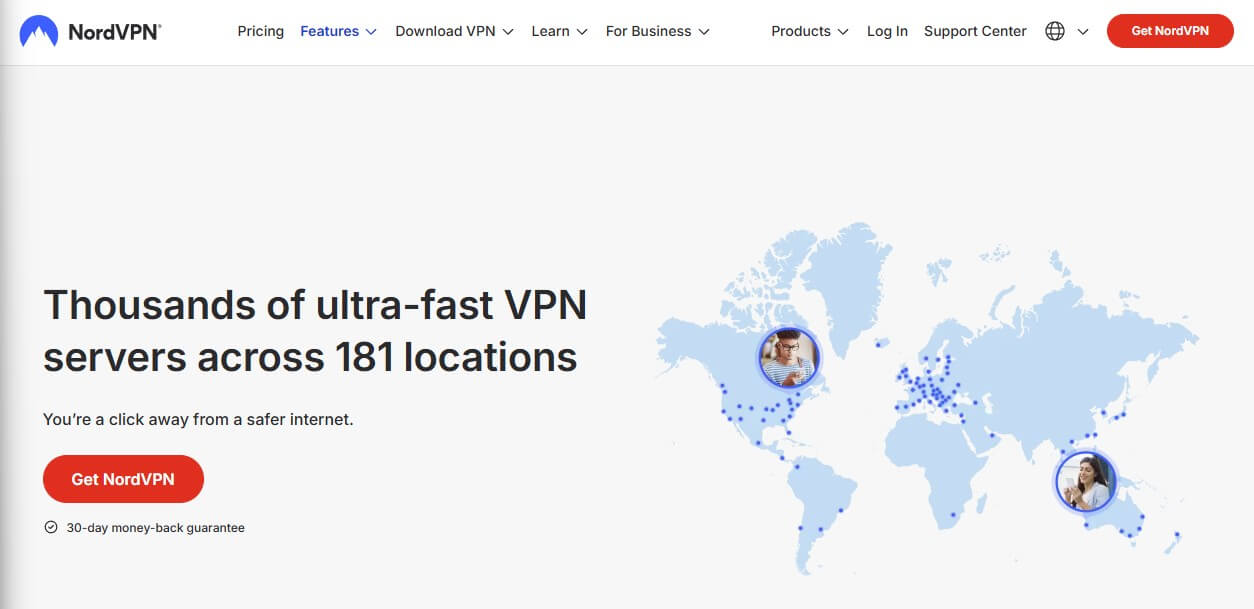Click a blue server dot in Europe

tap(930, 380)
